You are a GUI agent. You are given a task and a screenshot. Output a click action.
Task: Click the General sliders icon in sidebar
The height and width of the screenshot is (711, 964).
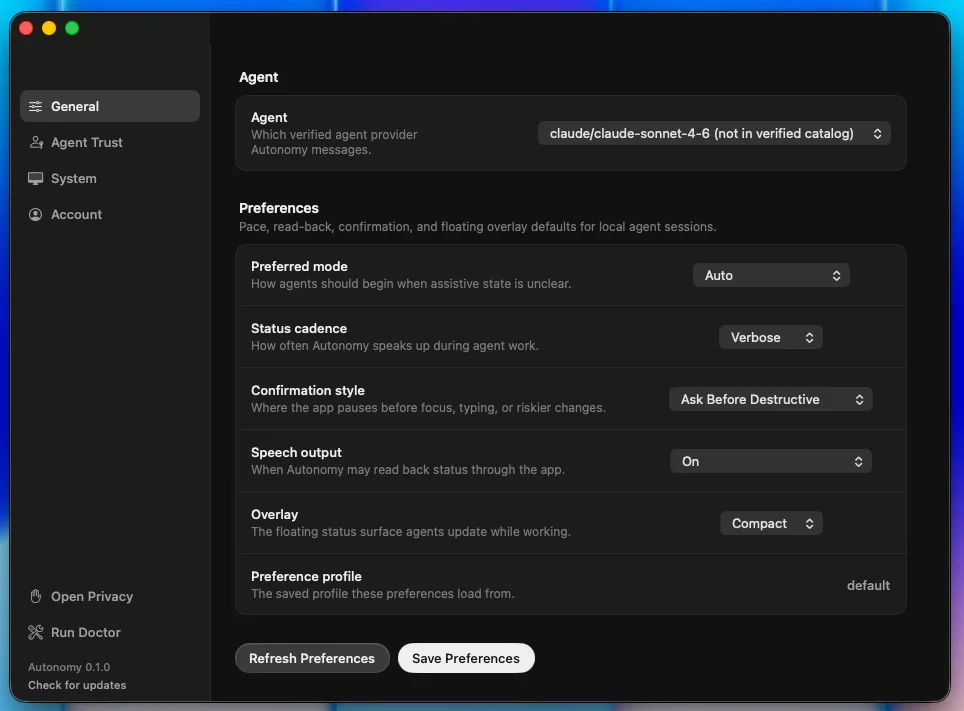pos(36,106)
